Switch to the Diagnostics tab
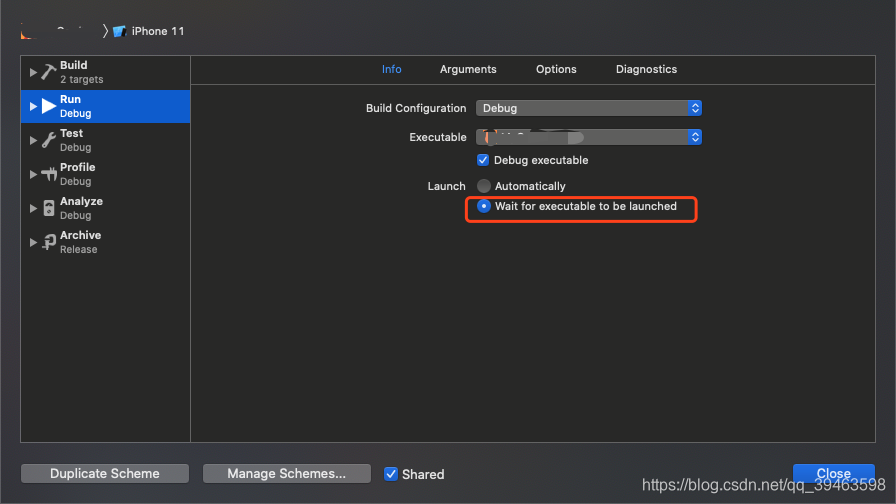The height and width of the screenshot is (504, 896). (646, 69)
